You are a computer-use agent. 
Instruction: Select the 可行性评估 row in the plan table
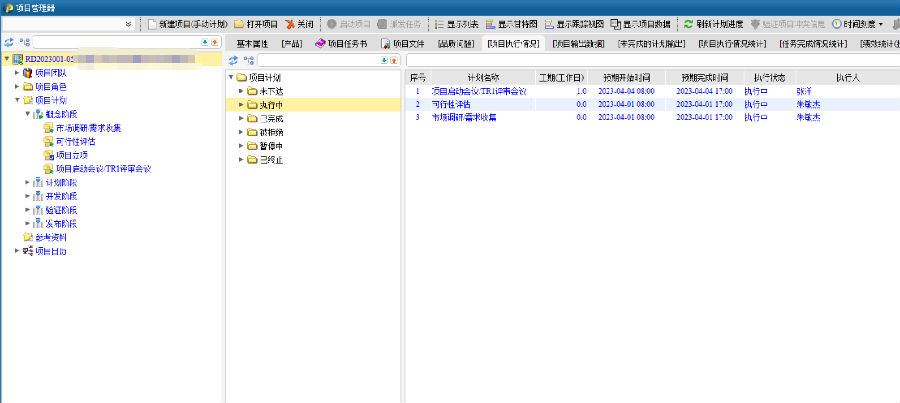point(653,104)
